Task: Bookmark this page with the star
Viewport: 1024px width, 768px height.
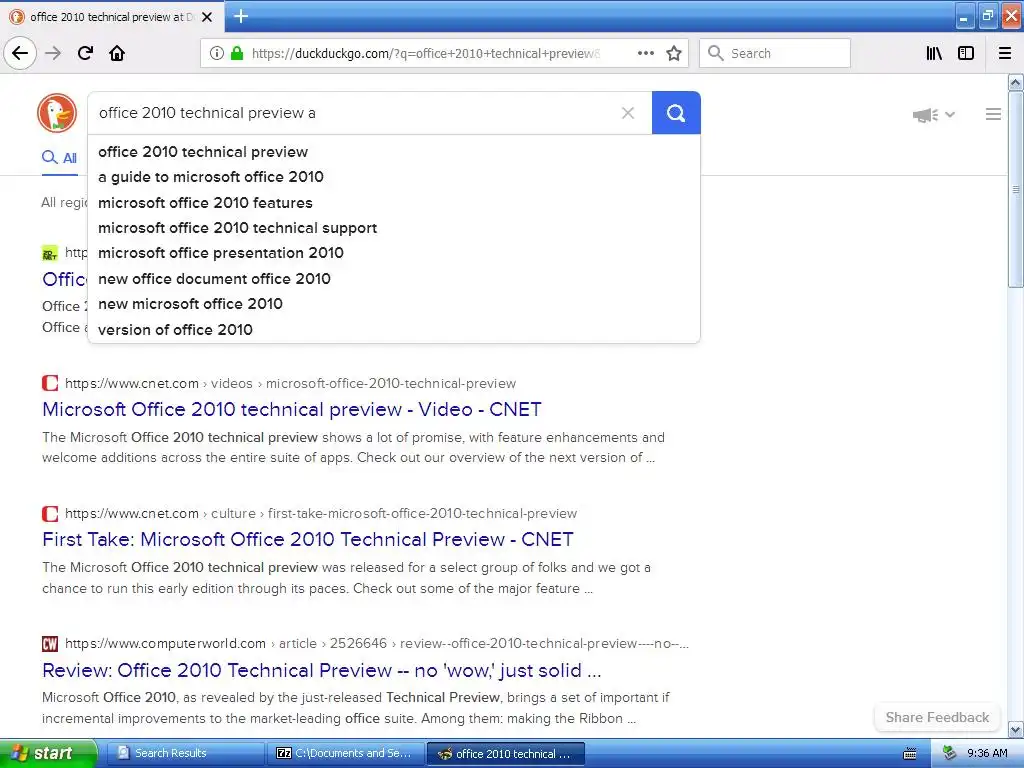Action: coord(674,53)
